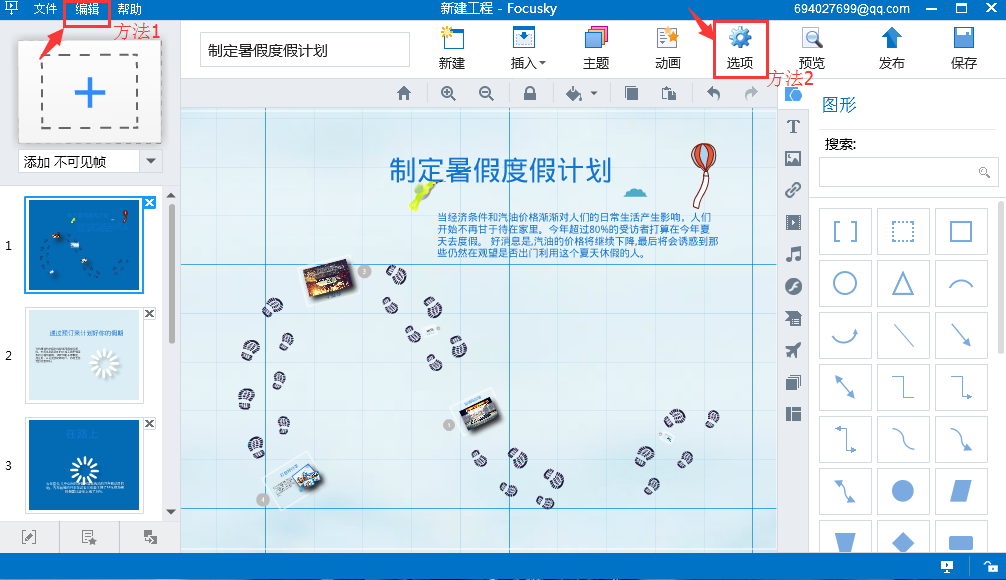Click the home view icon
The image size is (1006, 580).
404,94
